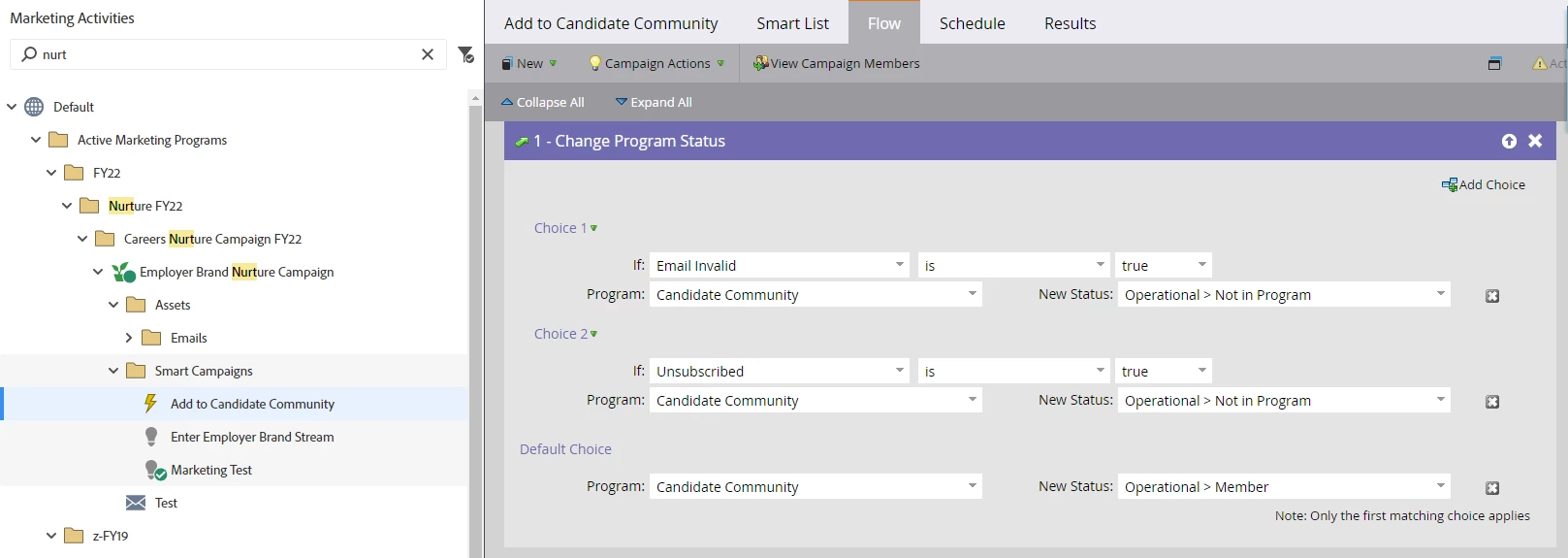
Task: Open New Status dropdown showing Operational > Member
Action: (1440, 486)
